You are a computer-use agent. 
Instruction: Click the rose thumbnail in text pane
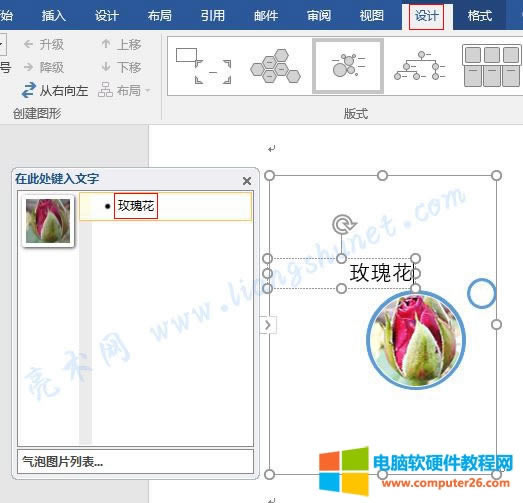[48, 221]
